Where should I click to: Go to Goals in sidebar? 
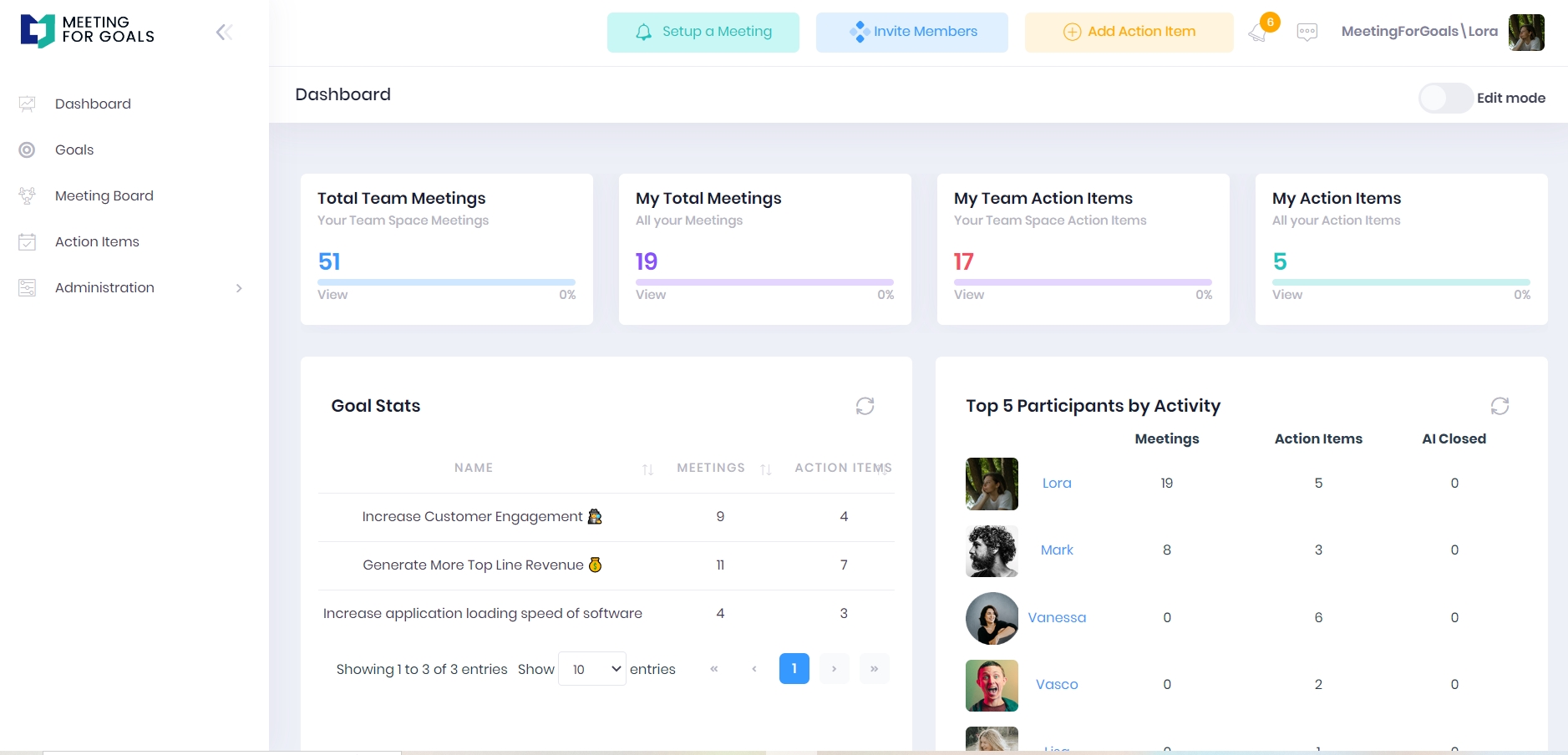click(x=74, y=150)
